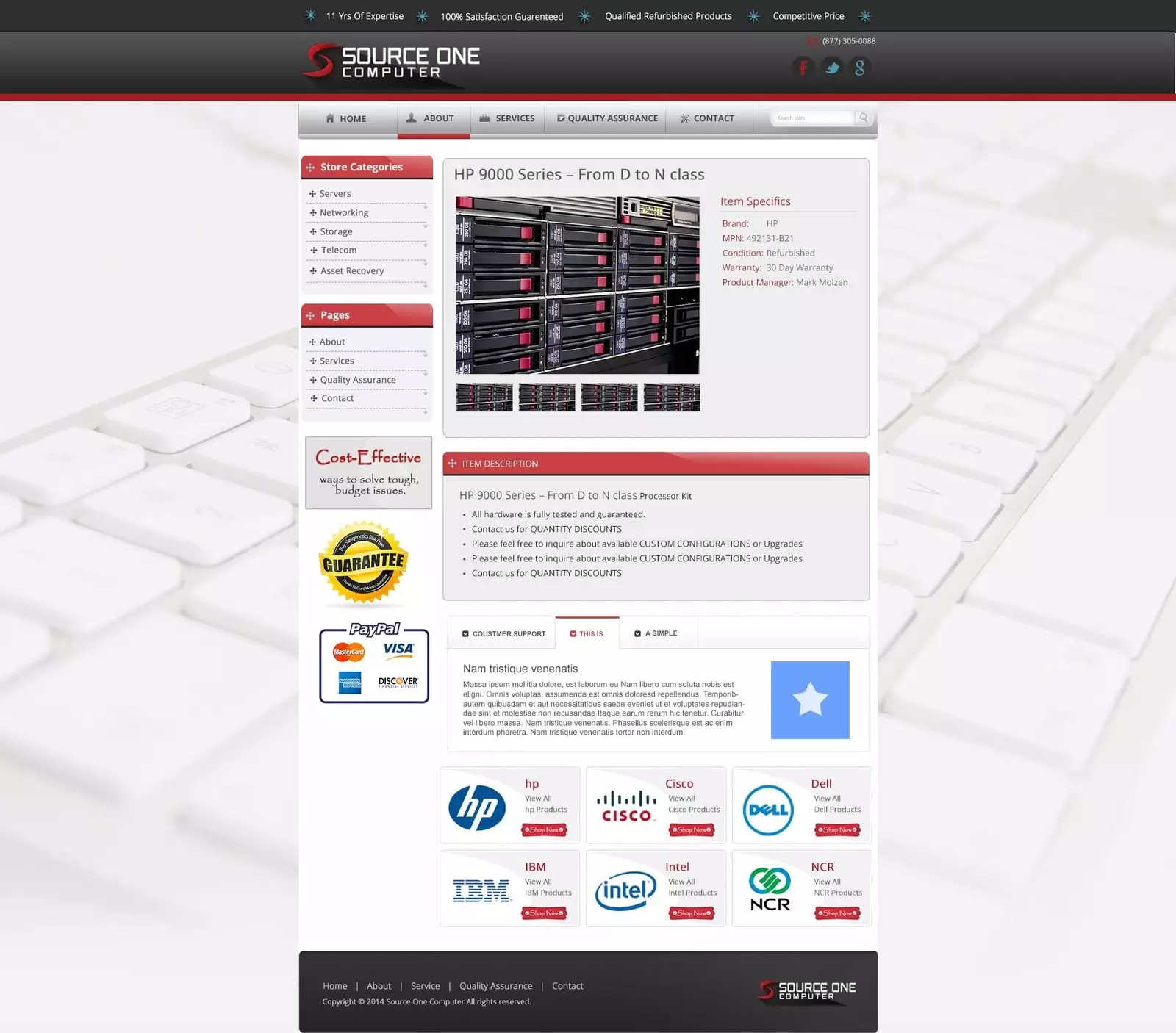Click the blue star image
This screenshot has width=1176, height=1033.
tap(810, 700)
